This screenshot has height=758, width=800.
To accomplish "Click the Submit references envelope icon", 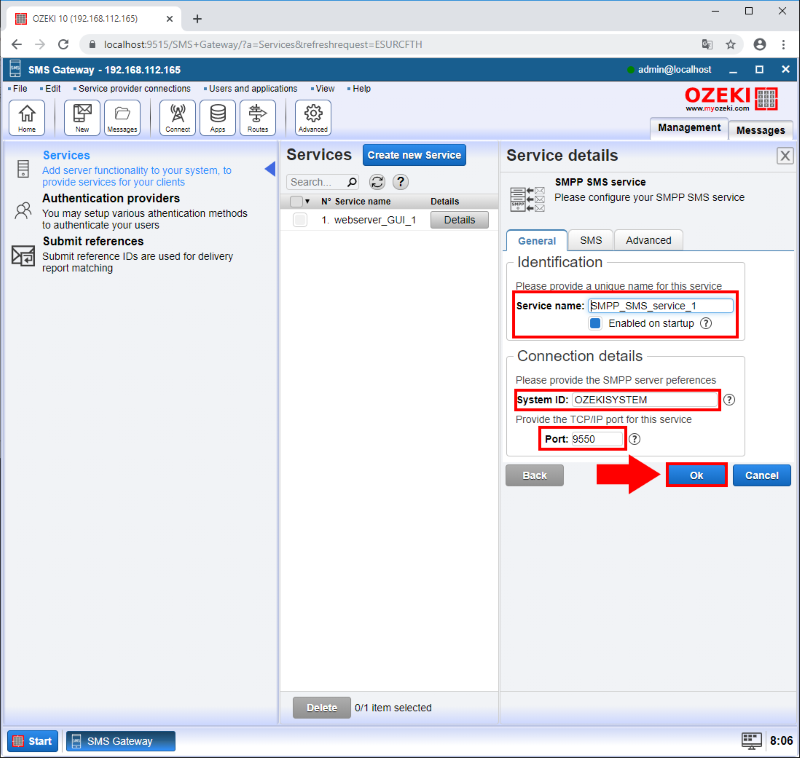I will pyautogui.click(x=23, y=255).
